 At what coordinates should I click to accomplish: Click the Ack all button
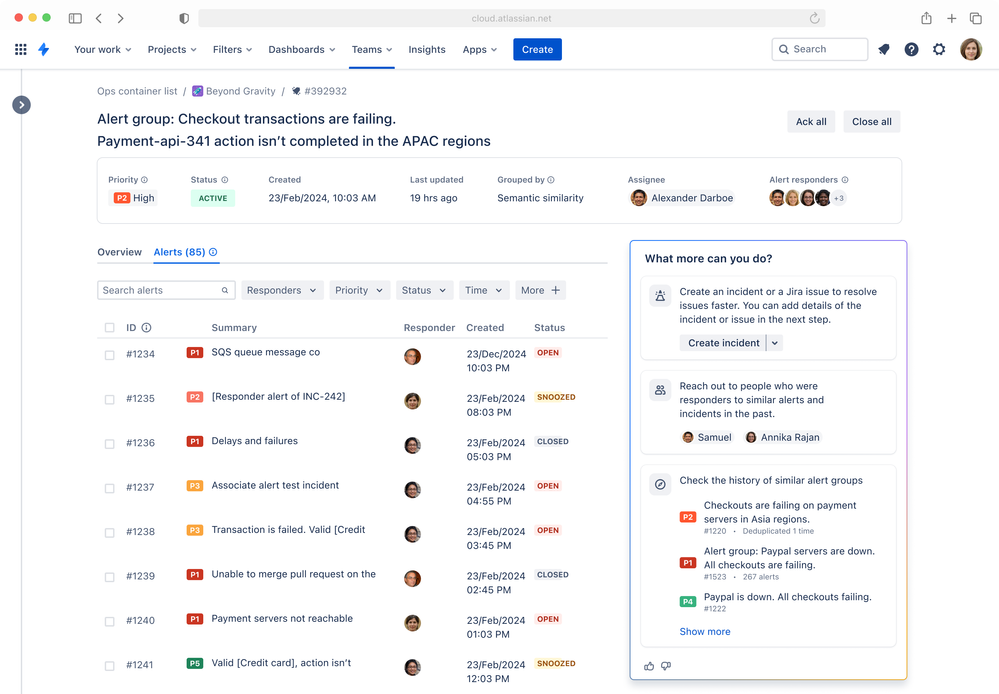click(x=811, y=122)
